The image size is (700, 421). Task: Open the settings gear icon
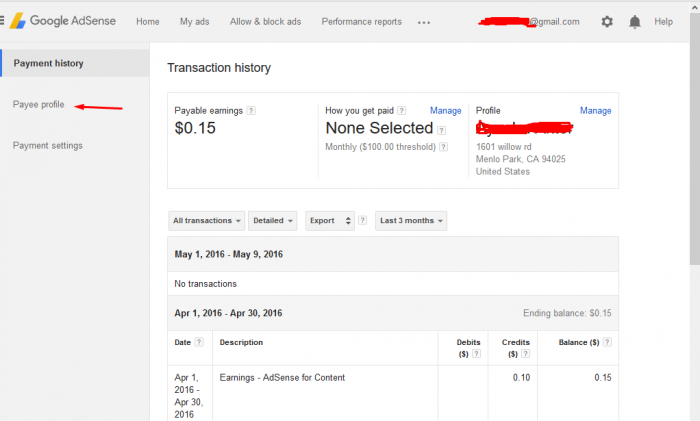click(x=607, y=21)
